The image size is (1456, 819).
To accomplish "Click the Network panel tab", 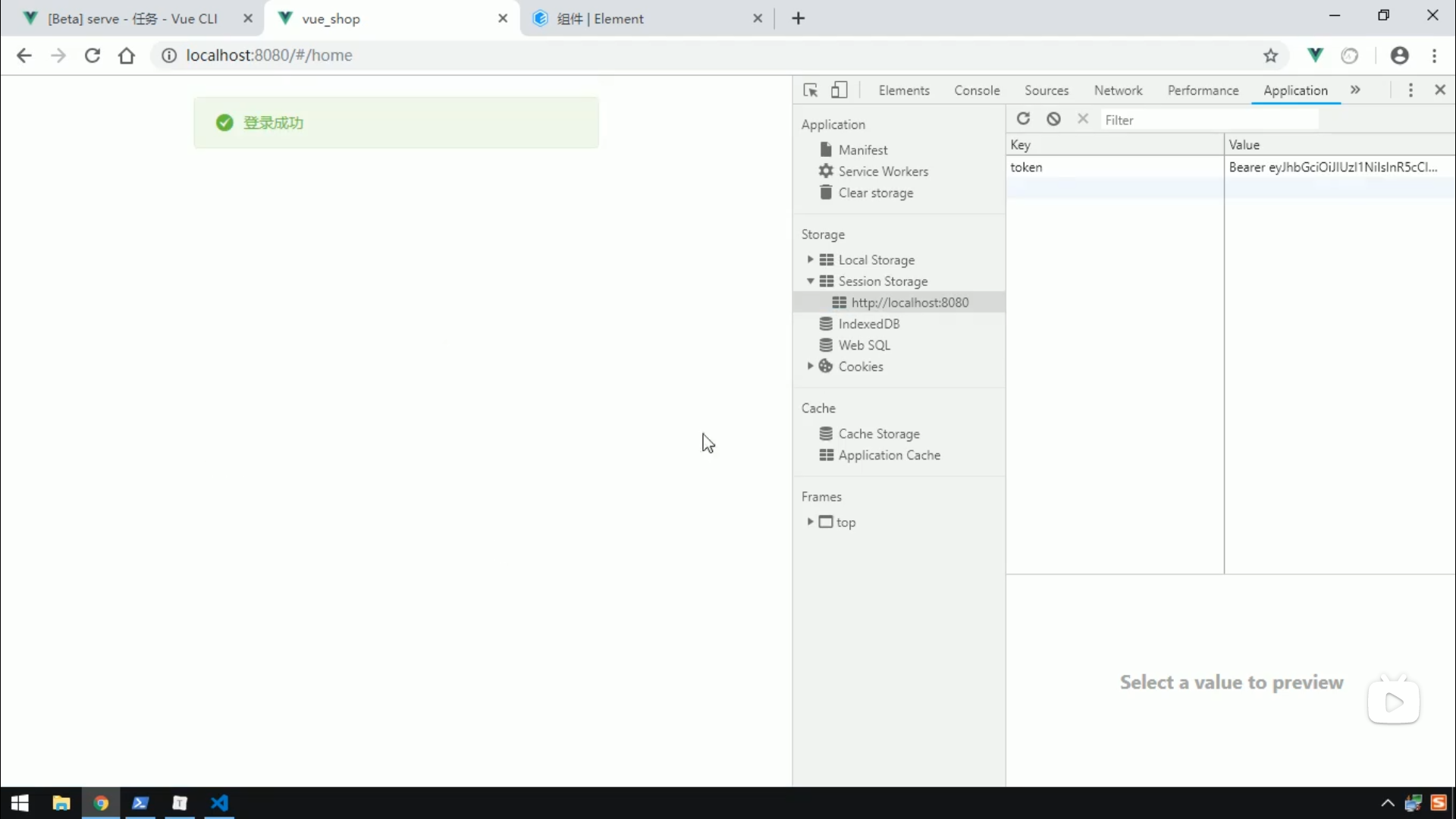I will point(1118,90).
